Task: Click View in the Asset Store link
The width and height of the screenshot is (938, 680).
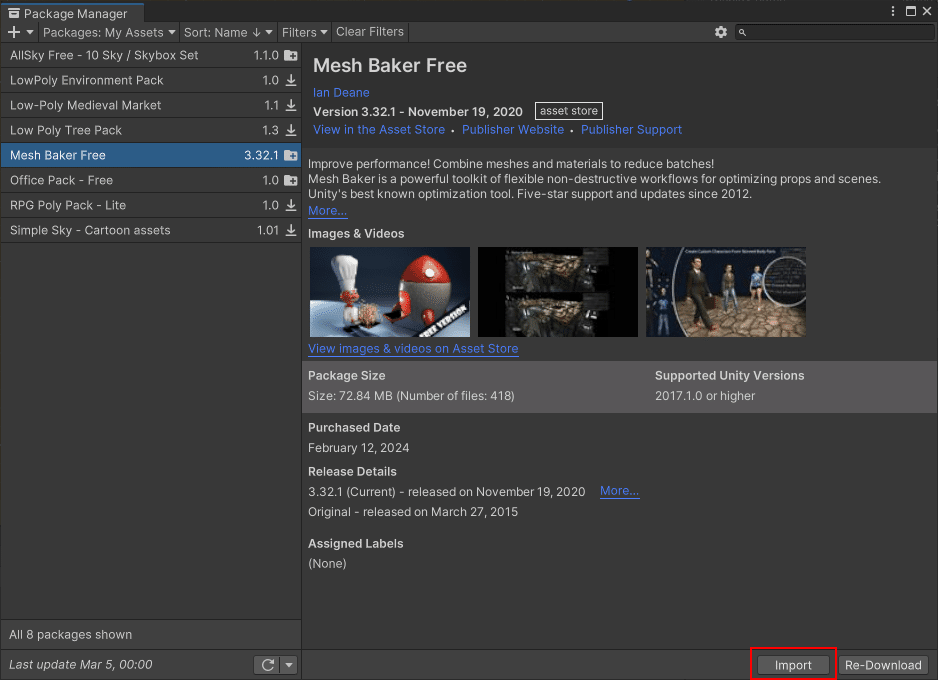Action: coord(379,130)
